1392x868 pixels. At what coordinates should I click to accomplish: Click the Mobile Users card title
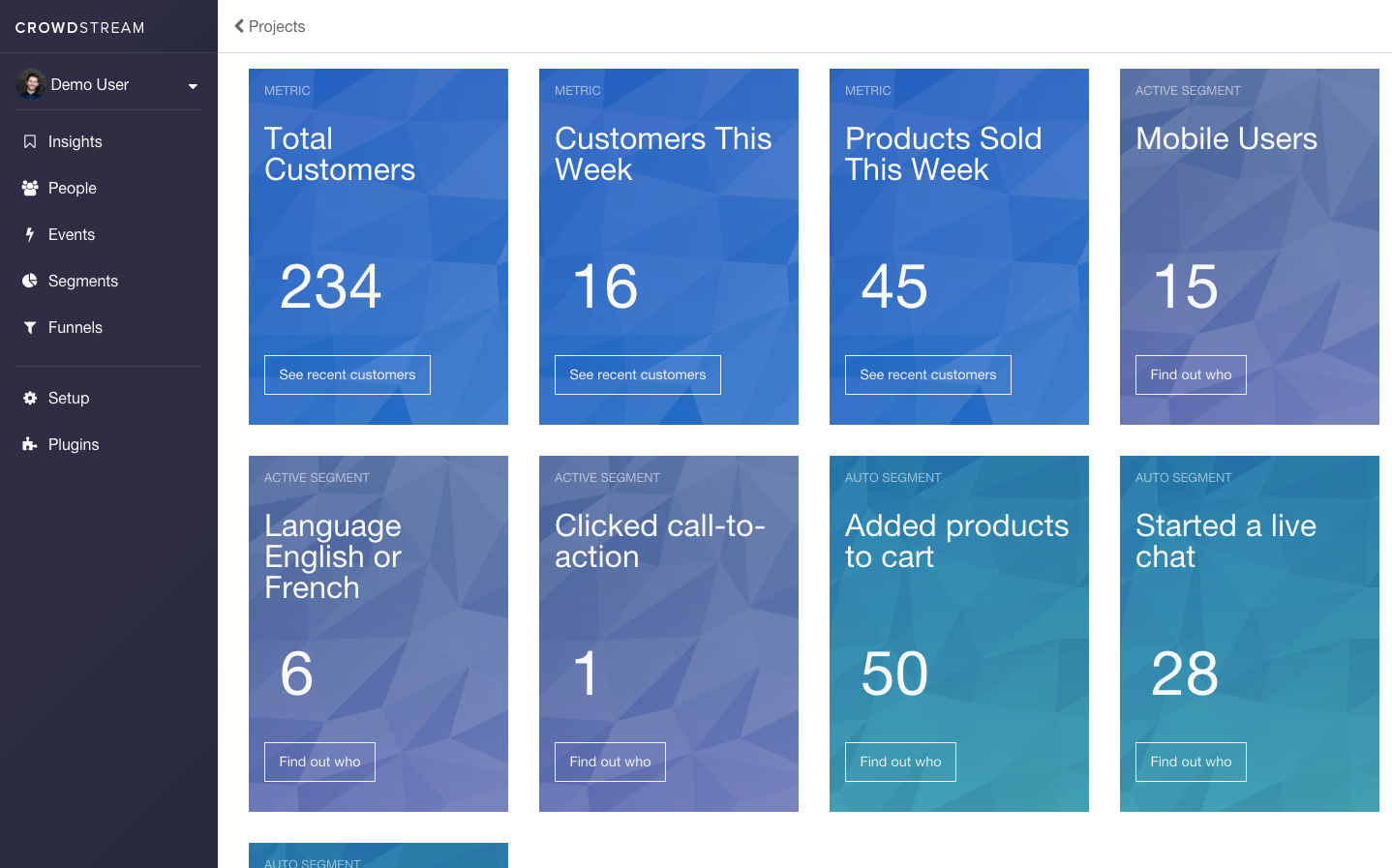pyautogui.click(x=1226, y=138)
